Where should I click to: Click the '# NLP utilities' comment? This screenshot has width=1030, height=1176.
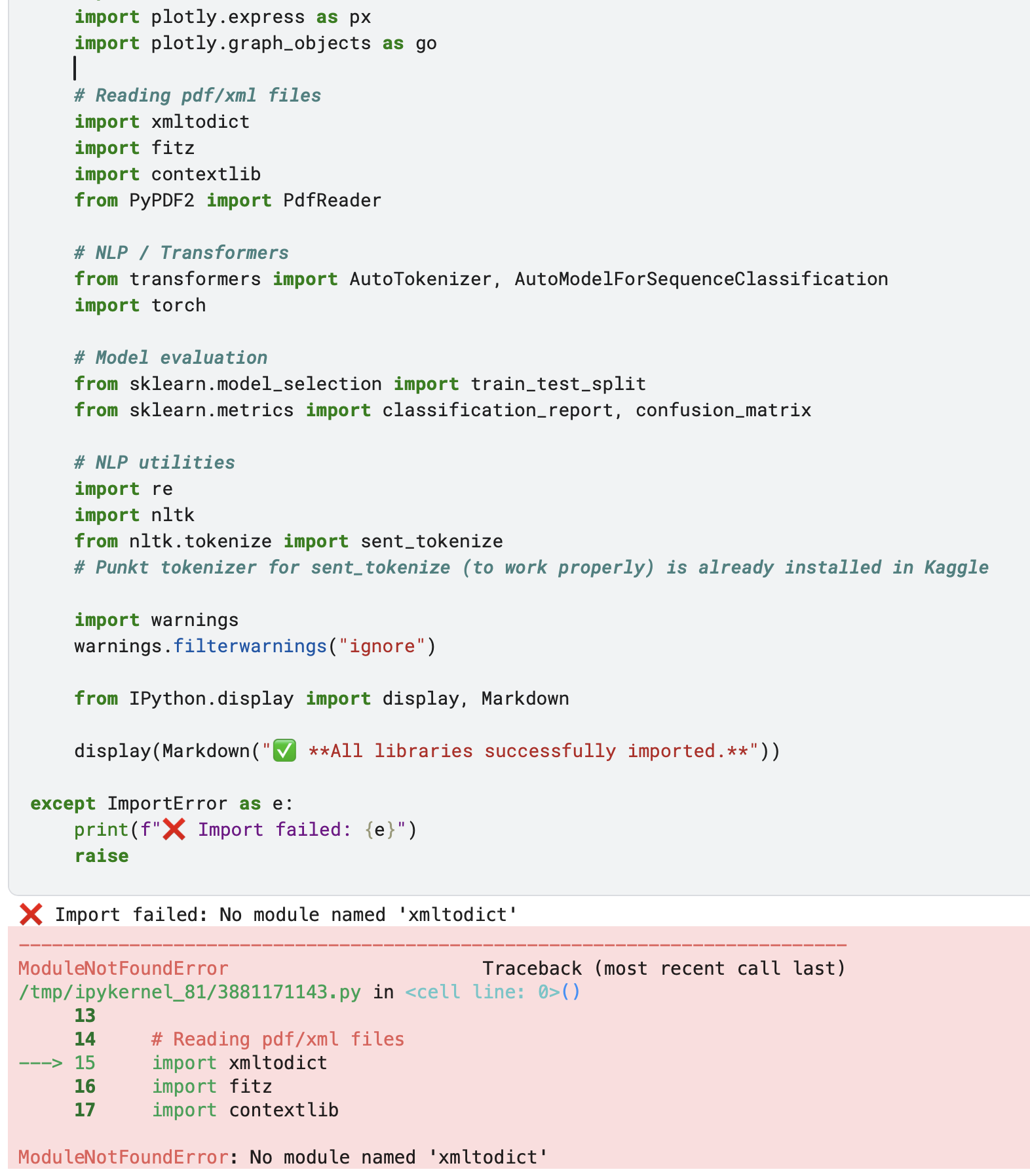[x=155, y=462]
